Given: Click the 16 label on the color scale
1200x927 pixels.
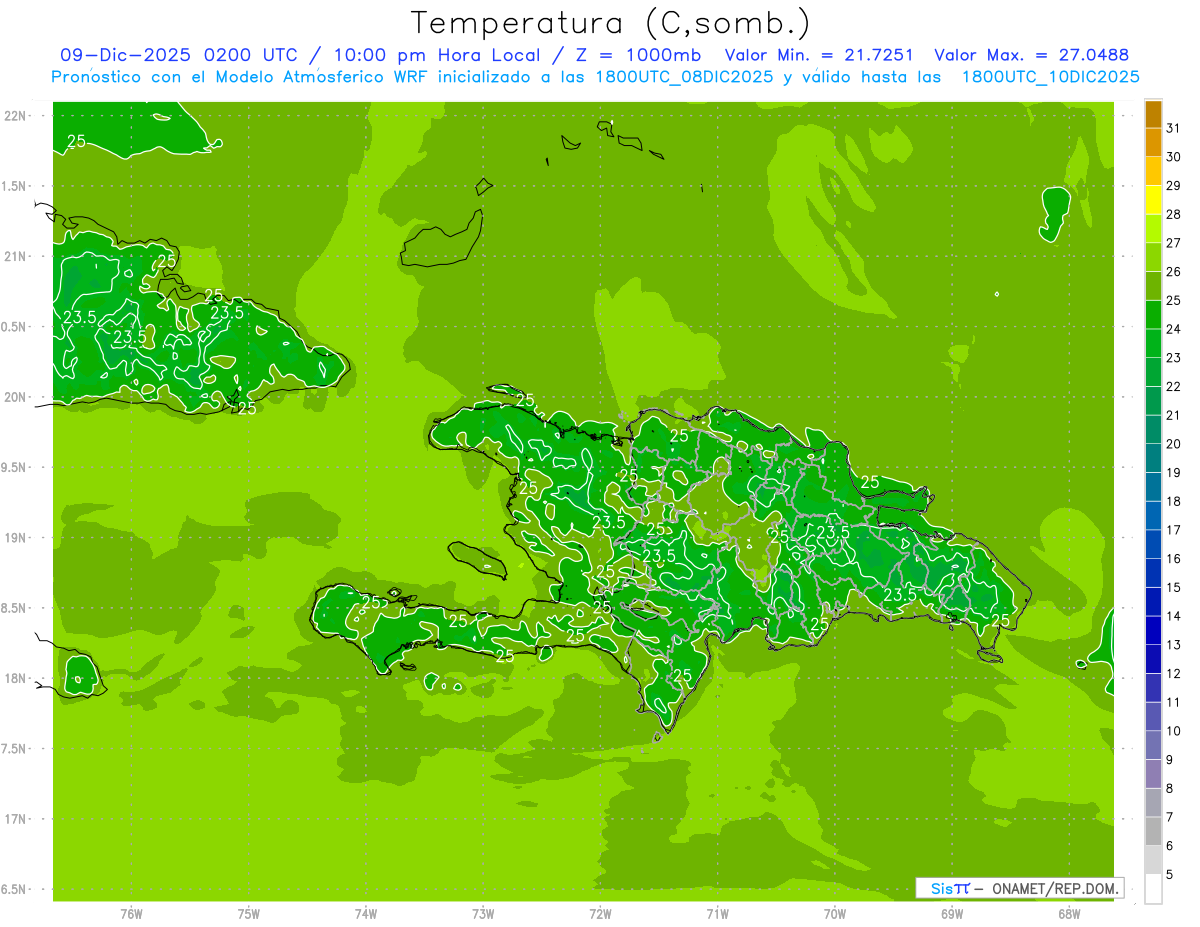Looking at the screenshot, I should (1174, 559).
